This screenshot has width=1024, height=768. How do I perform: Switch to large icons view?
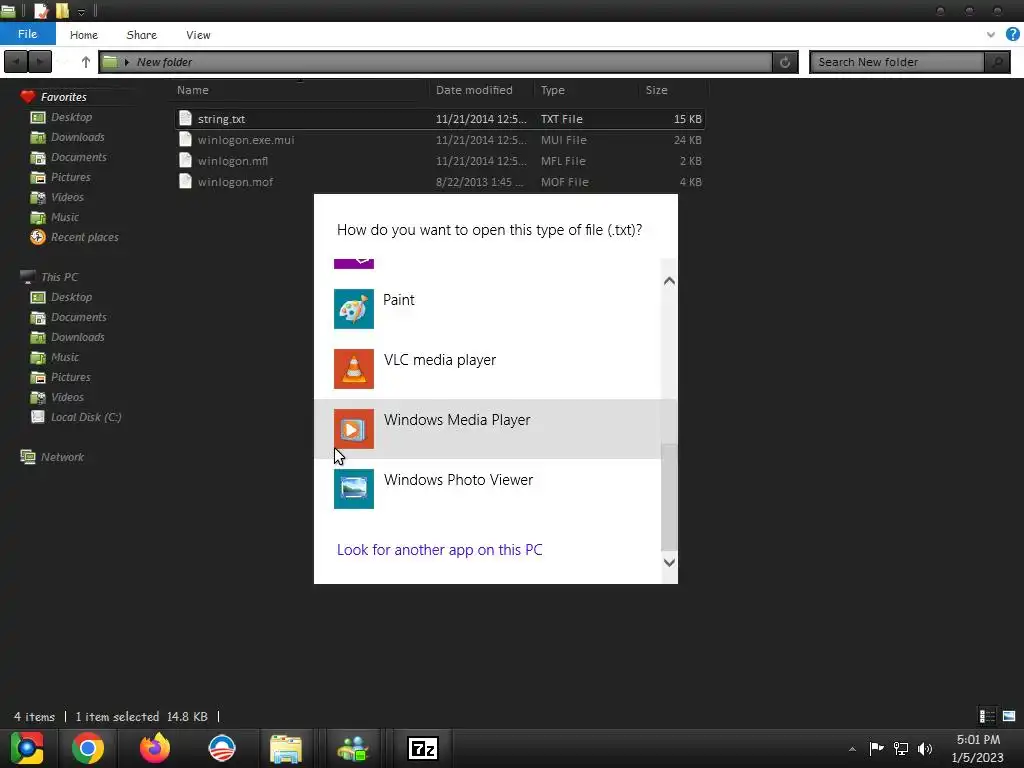point(1009,716)
